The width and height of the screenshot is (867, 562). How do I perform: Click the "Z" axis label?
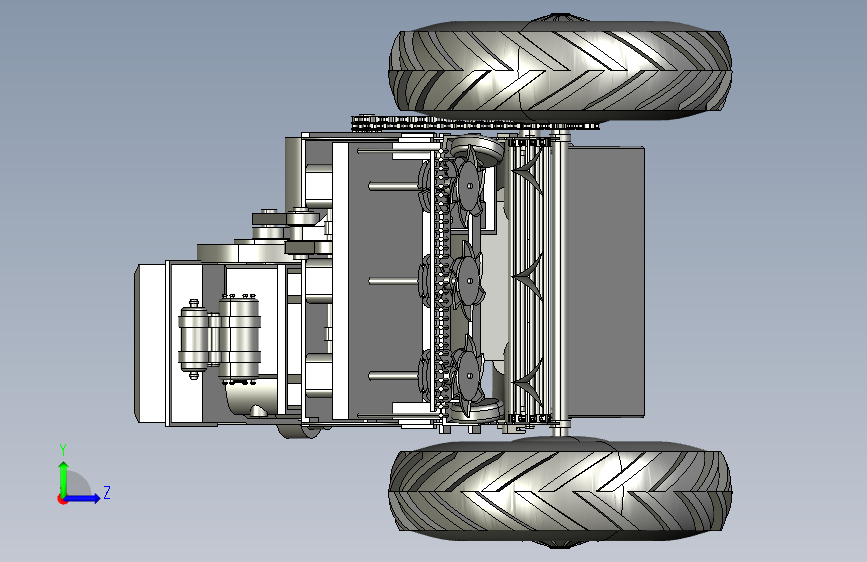pyautogui.click(x=107, y=492)
